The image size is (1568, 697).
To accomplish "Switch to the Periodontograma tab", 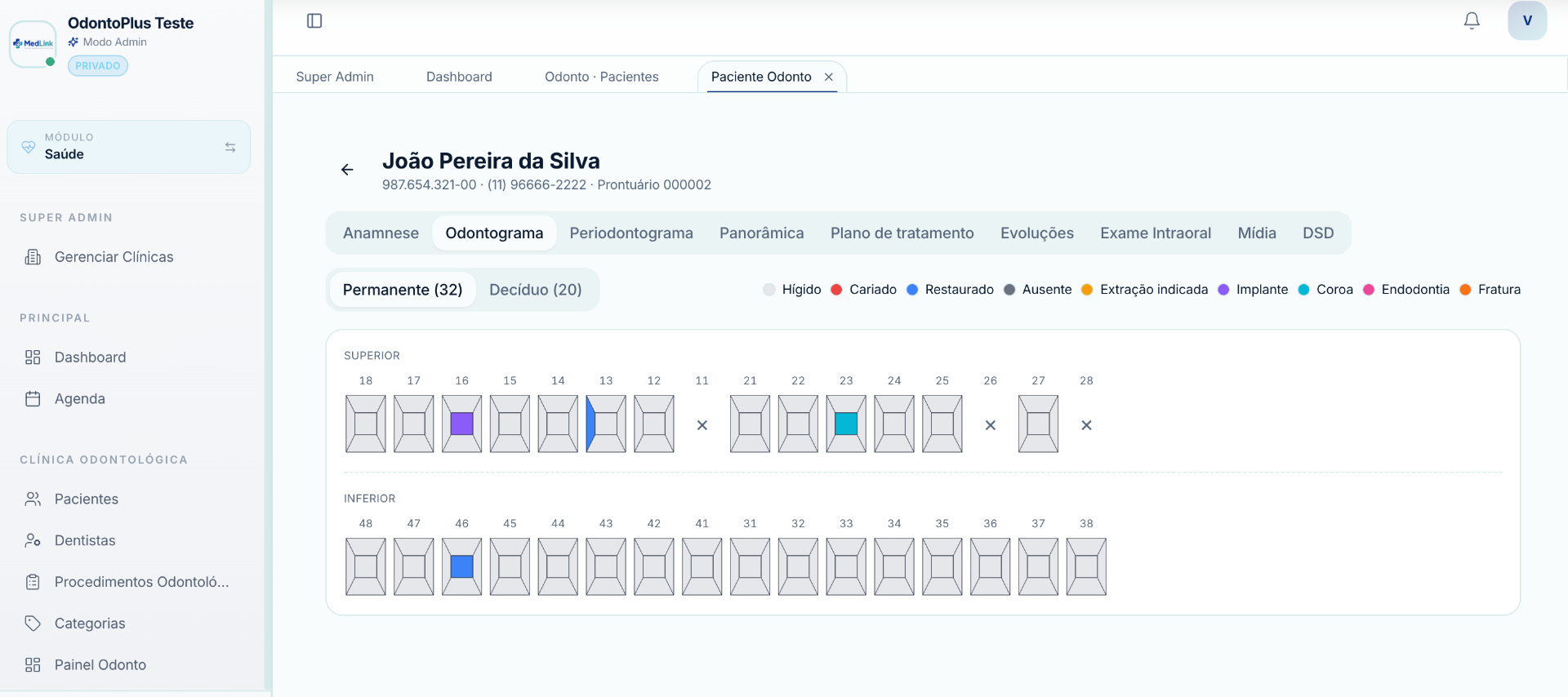I will coord(631,233).
